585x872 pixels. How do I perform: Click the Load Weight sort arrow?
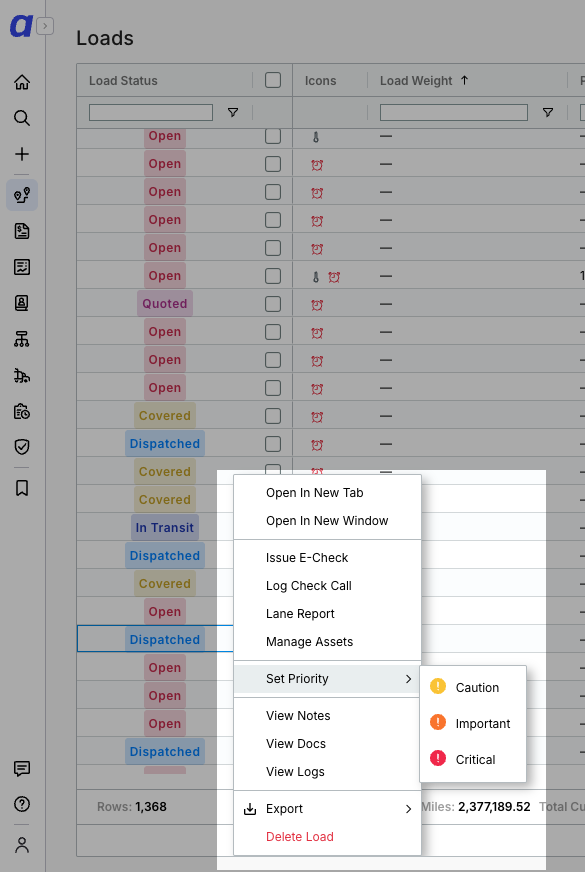464,81
